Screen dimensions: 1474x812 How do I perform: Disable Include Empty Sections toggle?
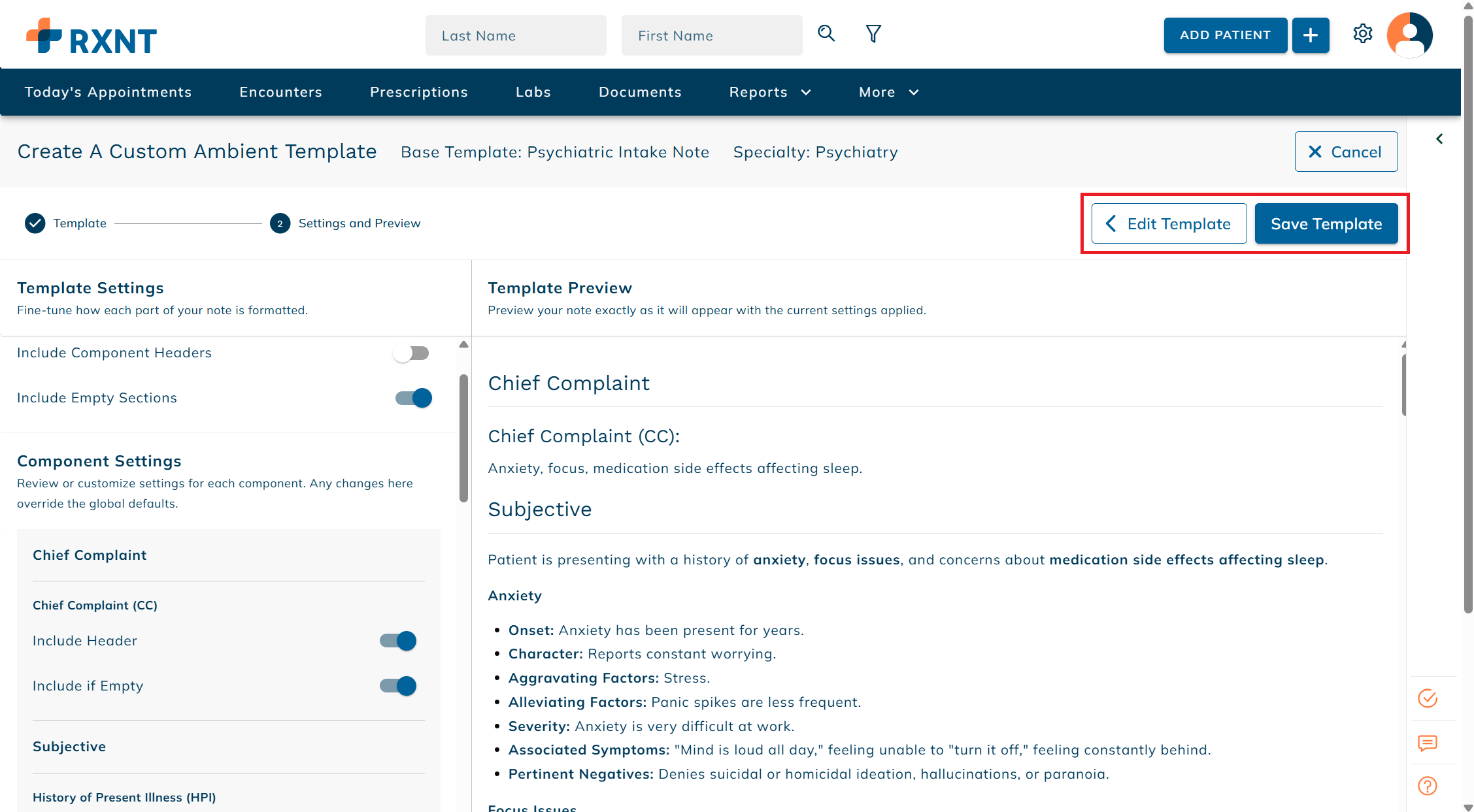(414, 398)
